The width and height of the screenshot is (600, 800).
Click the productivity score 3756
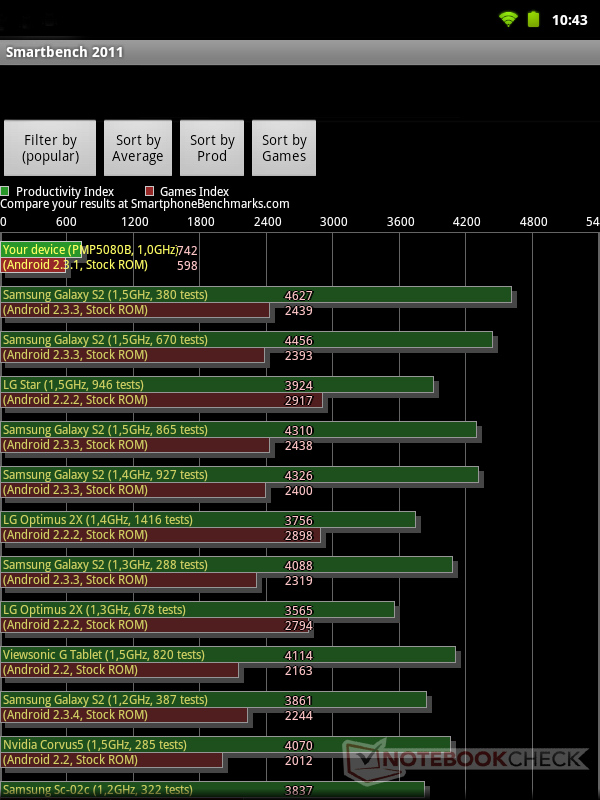click(x=298, y=520)
